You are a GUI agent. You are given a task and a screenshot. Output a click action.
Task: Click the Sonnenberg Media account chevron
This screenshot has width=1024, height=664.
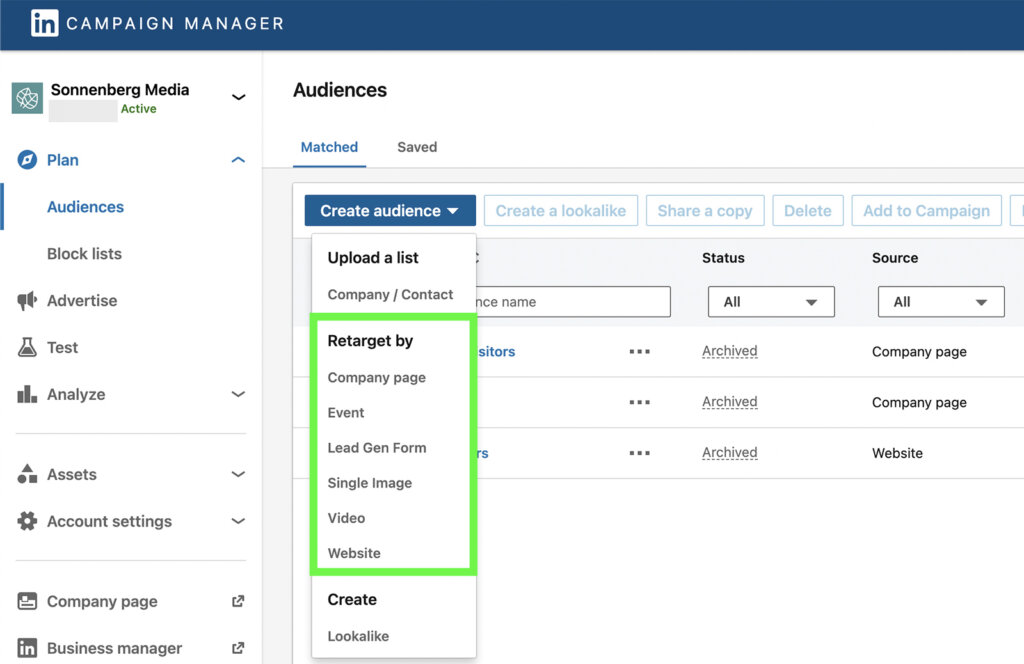tap(238, 96)
